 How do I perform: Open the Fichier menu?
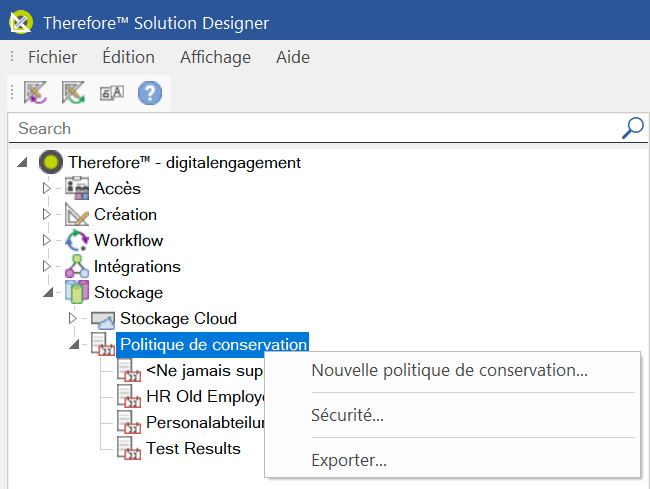(52, 57)
